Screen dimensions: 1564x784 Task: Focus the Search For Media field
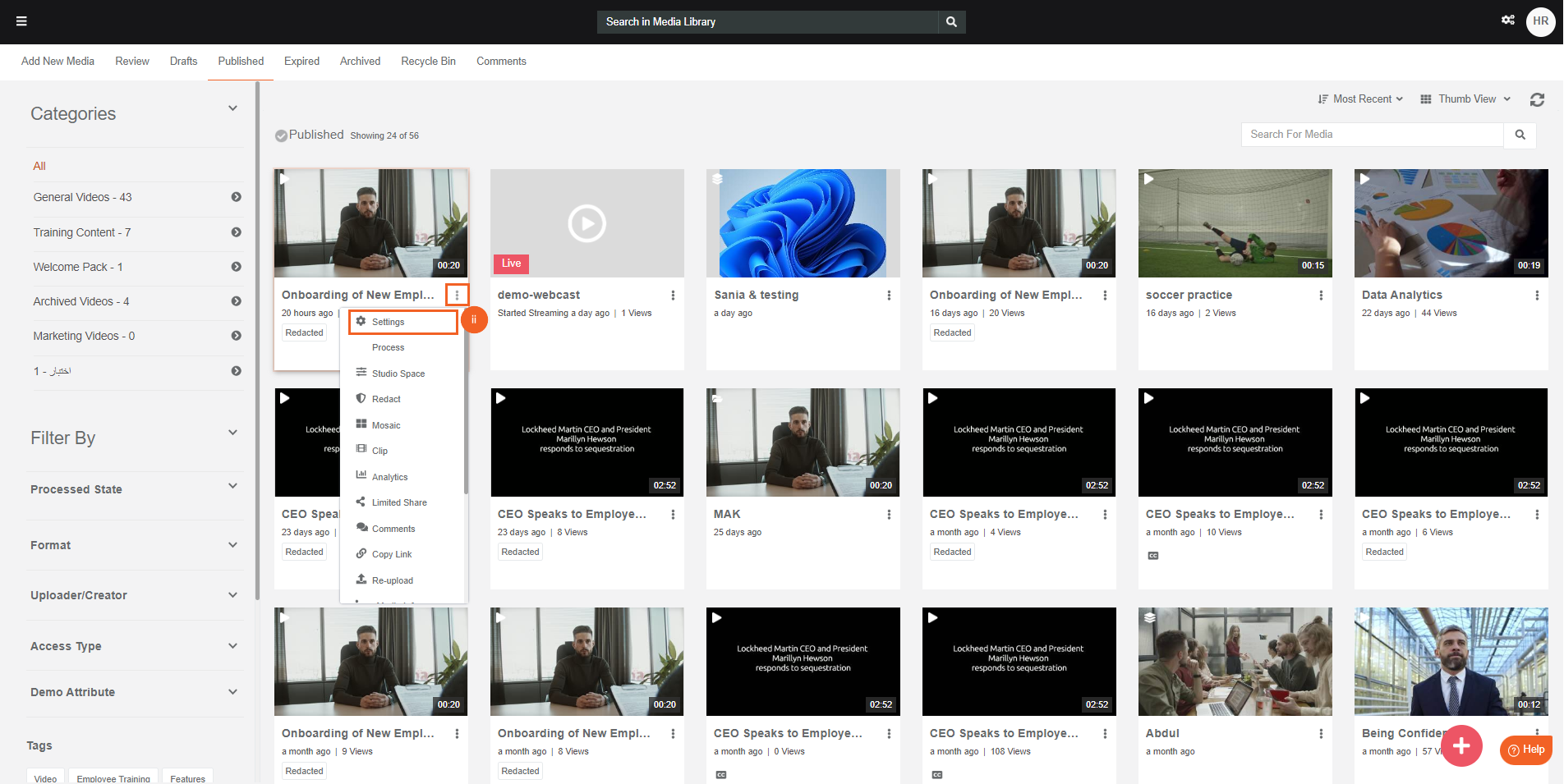coord(1373,135)
